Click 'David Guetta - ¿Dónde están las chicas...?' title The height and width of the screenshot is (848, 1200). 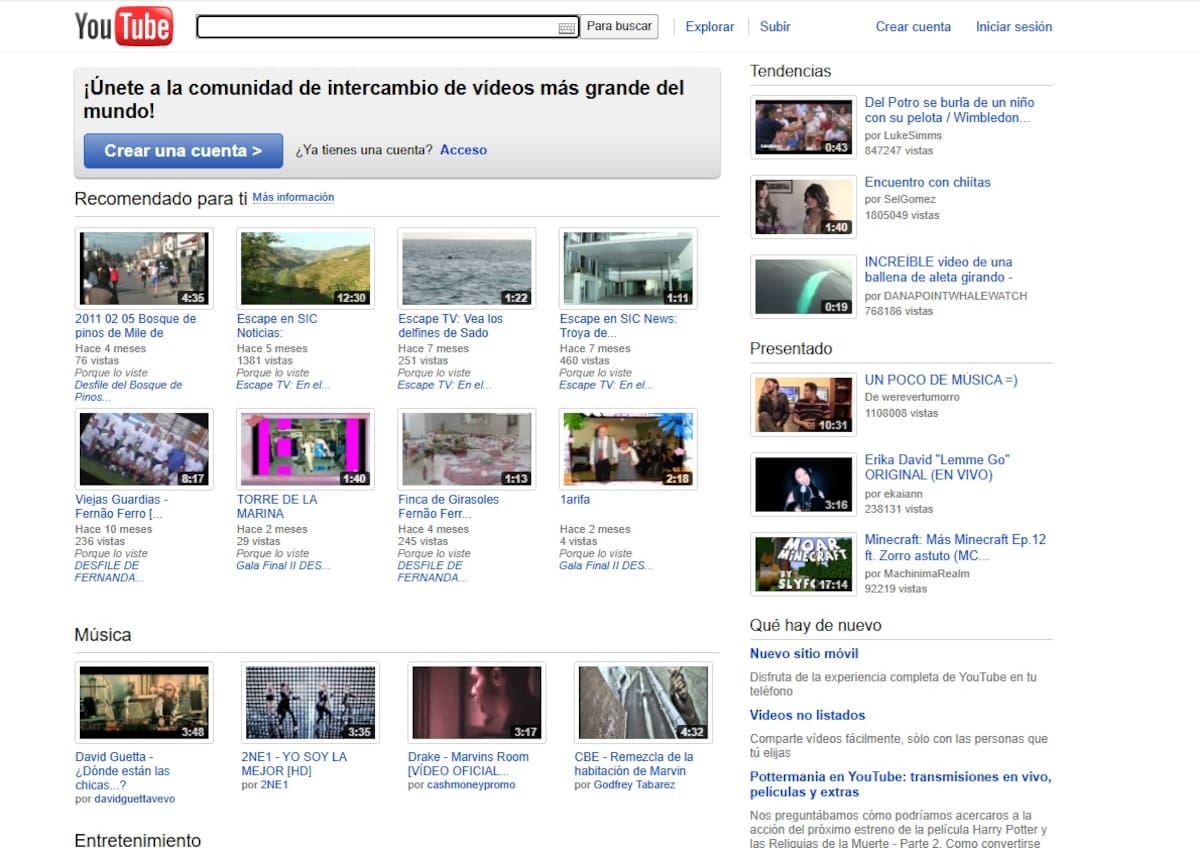[x=123, y=771]
